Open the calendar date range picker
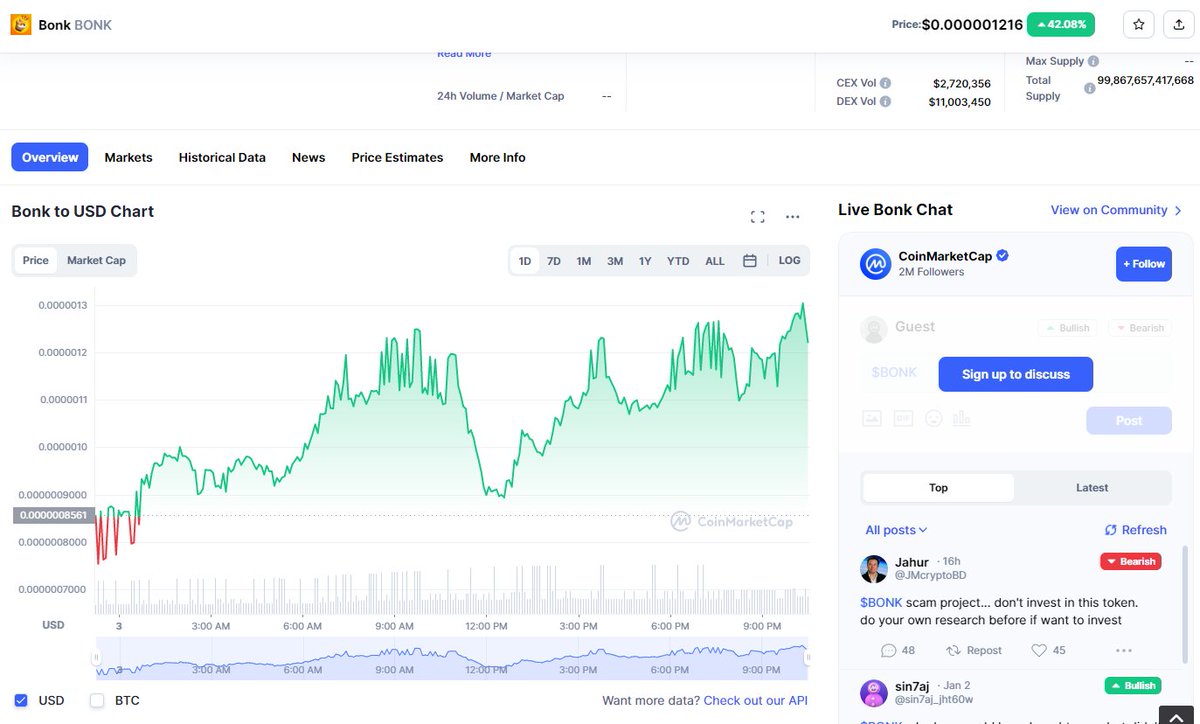Screen dimensions: 1200x724 coord(749,261)
